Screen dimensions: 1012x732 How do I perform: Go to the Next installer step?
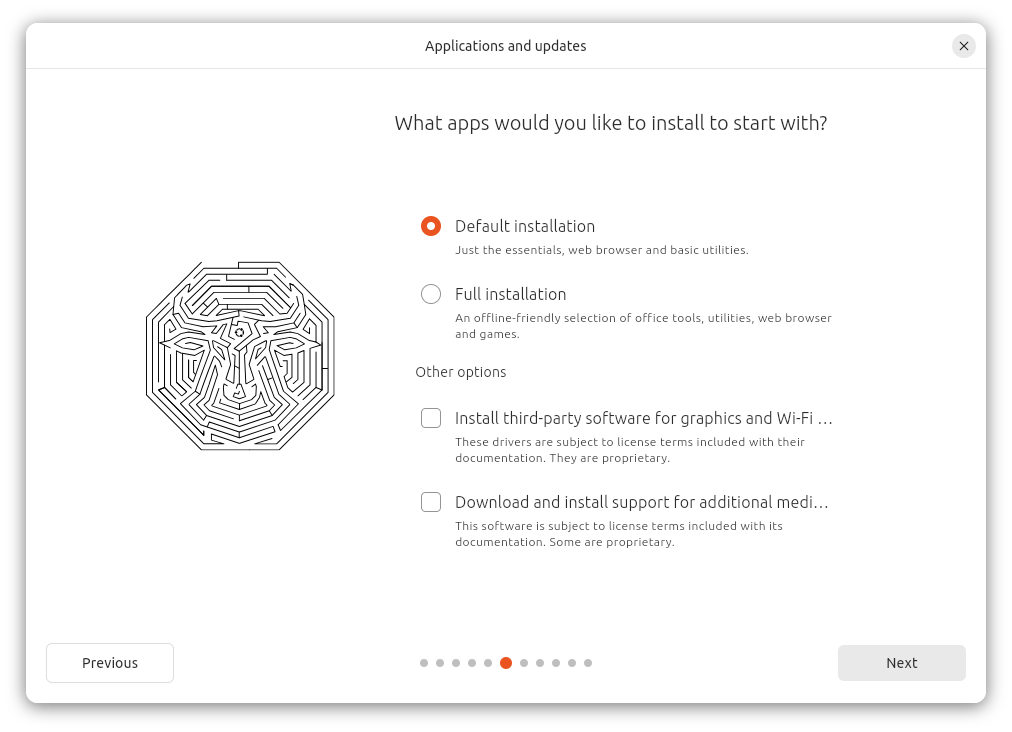click(x=901, y=663)
